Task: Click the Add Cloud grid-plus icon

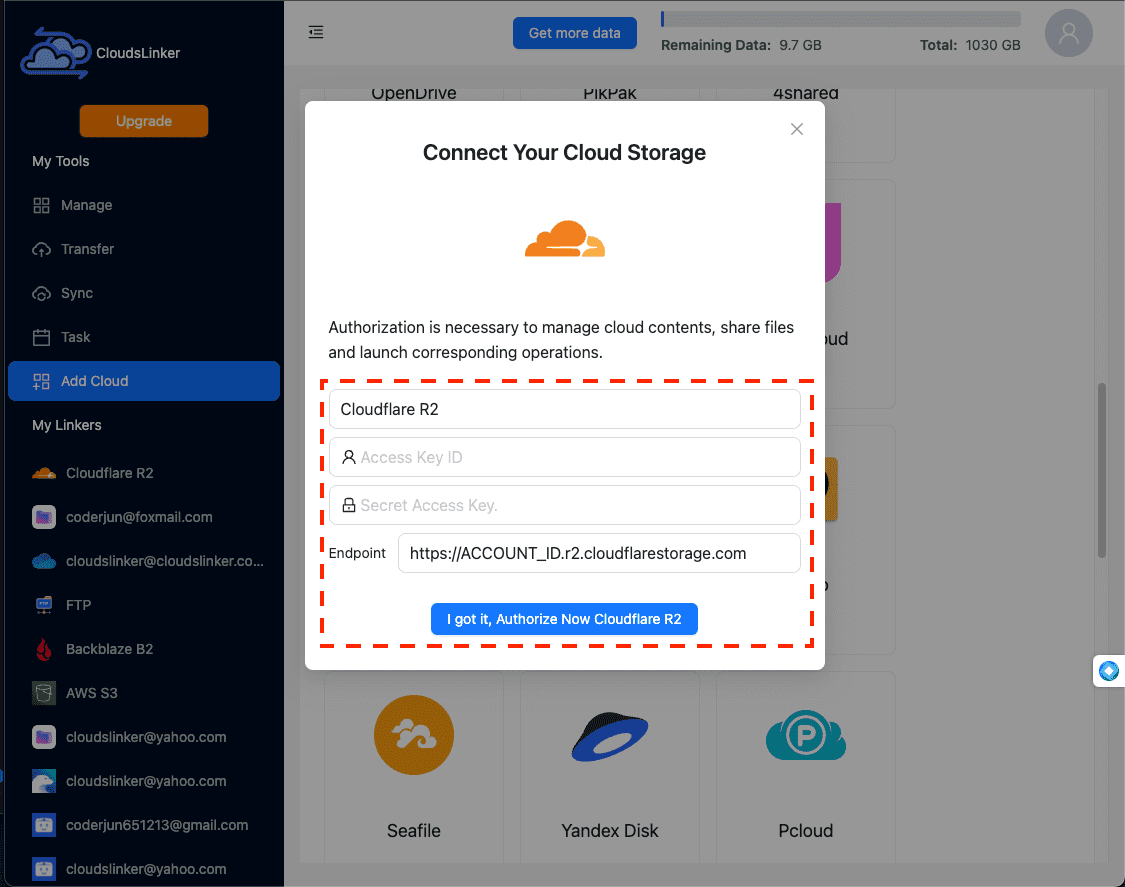Action: [42, 381]
